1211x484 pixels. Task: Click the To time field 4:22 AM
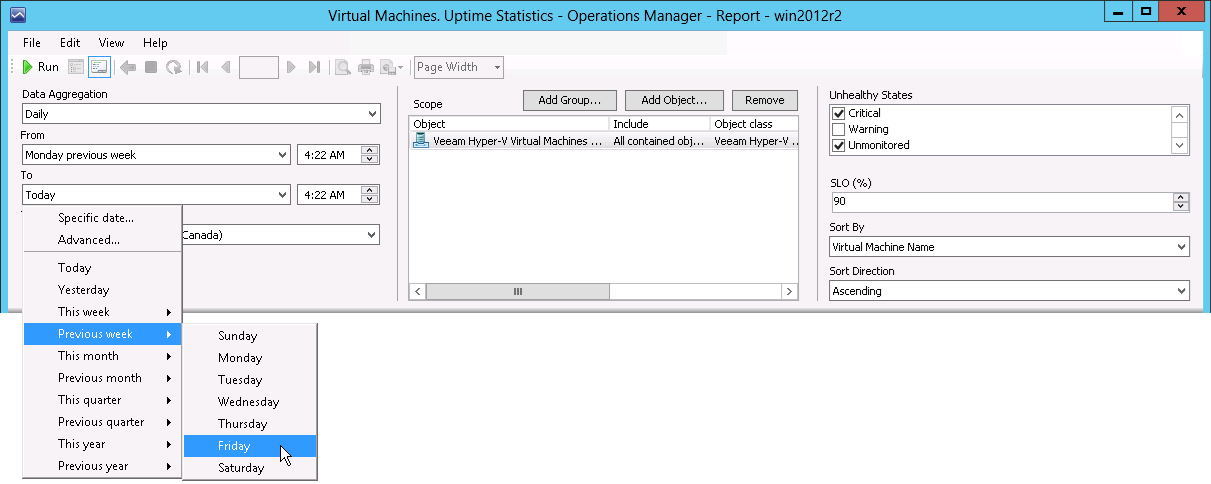328,195
